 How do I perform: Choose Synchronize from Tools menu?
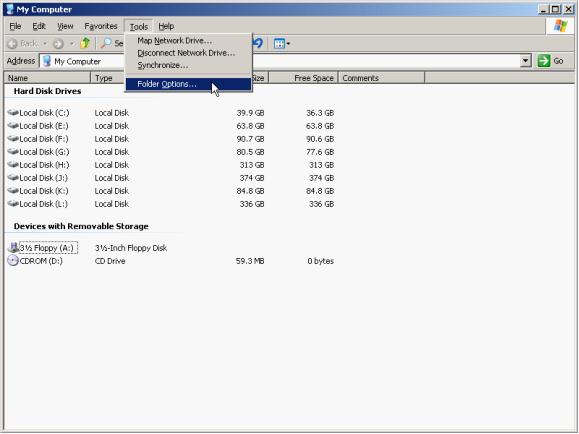188,65
